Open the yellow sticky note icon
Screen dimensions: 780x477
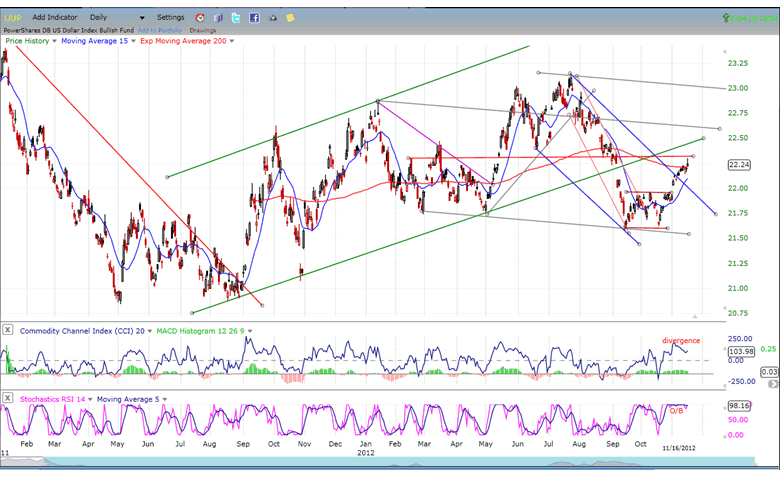290,18
